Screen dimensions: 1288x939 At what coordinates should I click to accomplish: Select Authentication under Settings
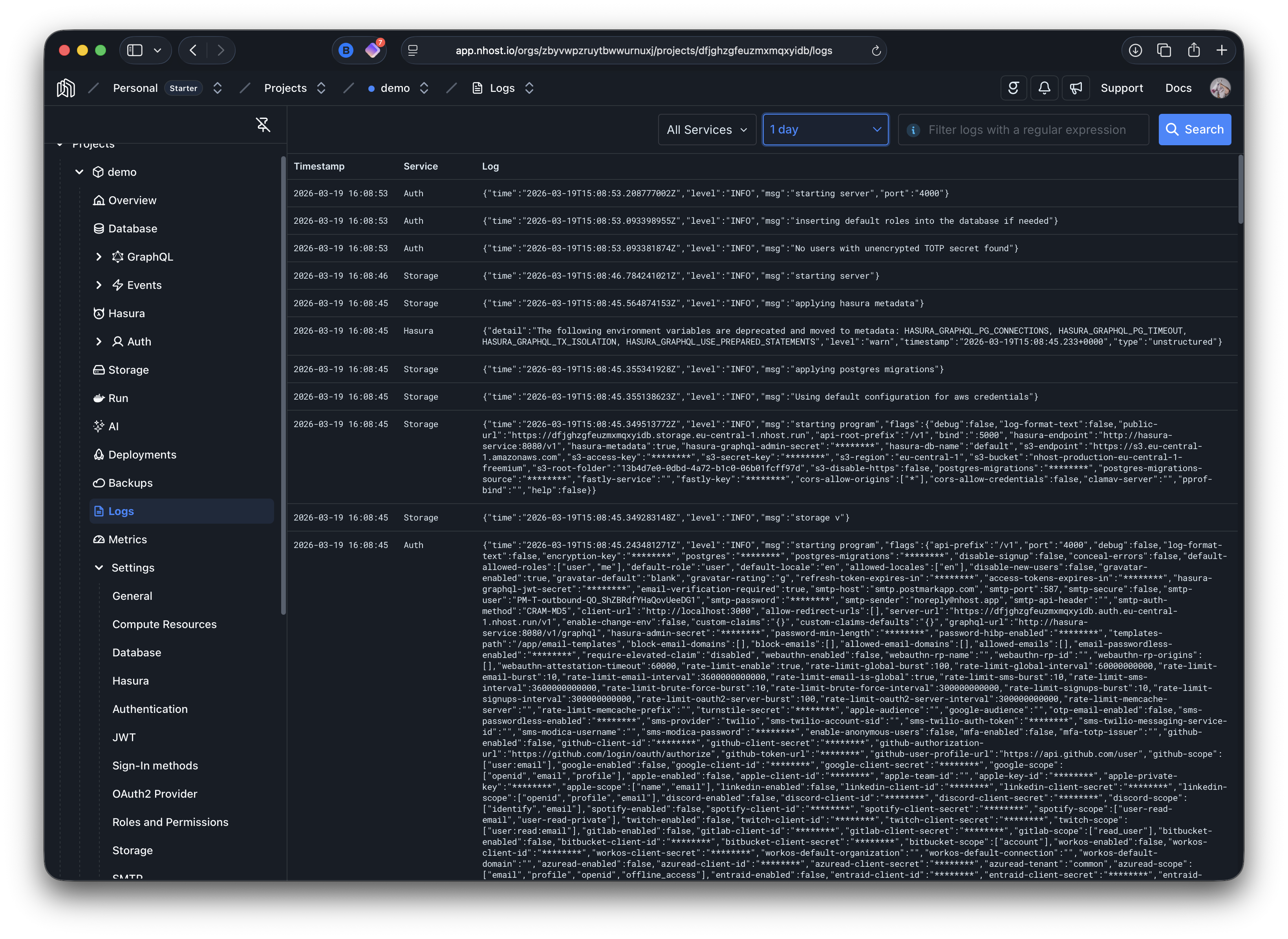(x=150, y=709)
